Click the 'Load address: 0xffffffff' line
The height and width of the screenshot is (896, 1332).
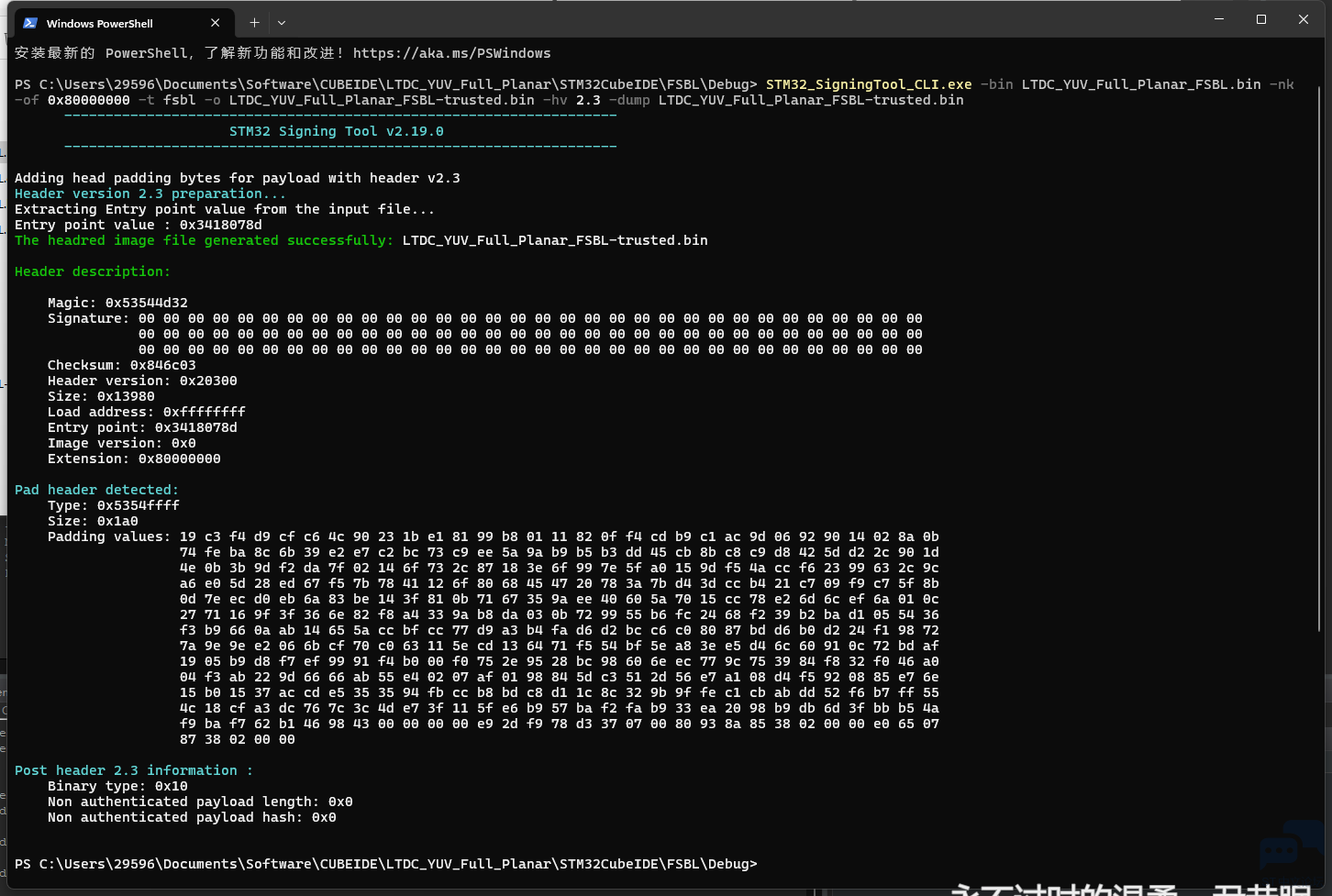coord(147,412)
